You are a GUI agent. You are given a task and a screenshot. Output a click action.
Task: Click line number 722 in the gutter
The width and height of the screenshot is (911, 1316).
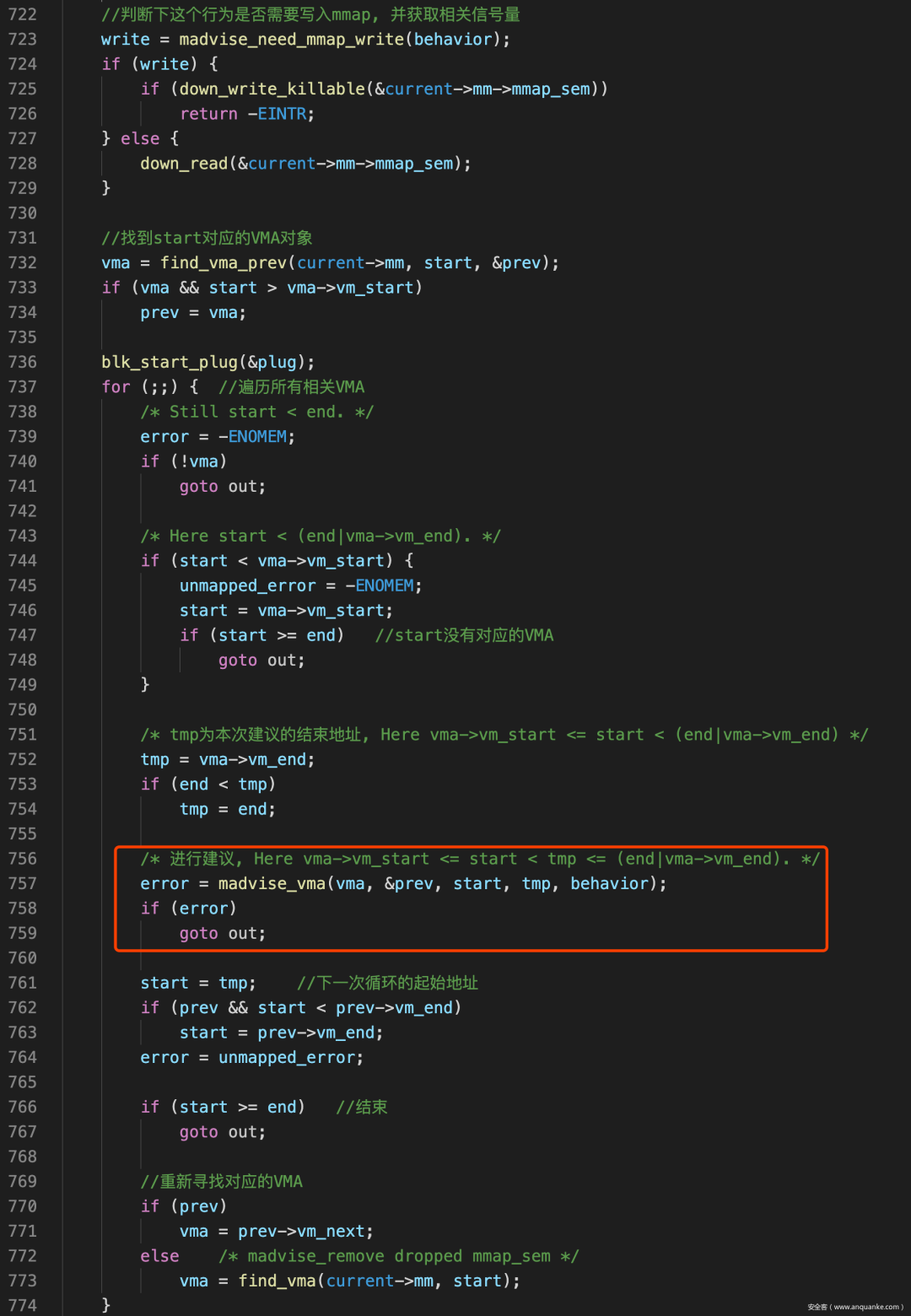[23, 14]
